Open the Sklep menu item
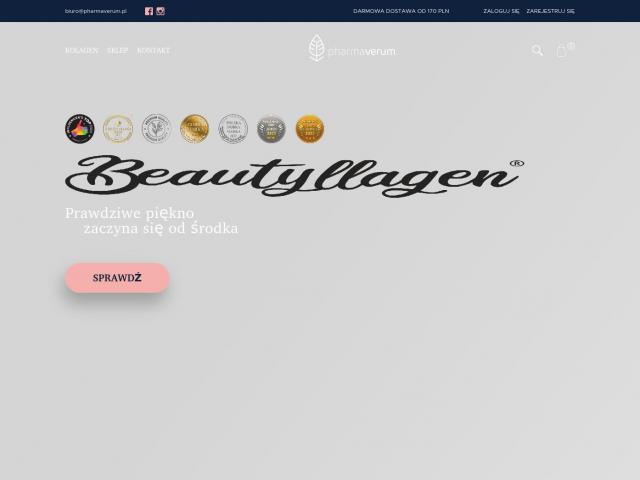The image size is (640, 480). 118,51
